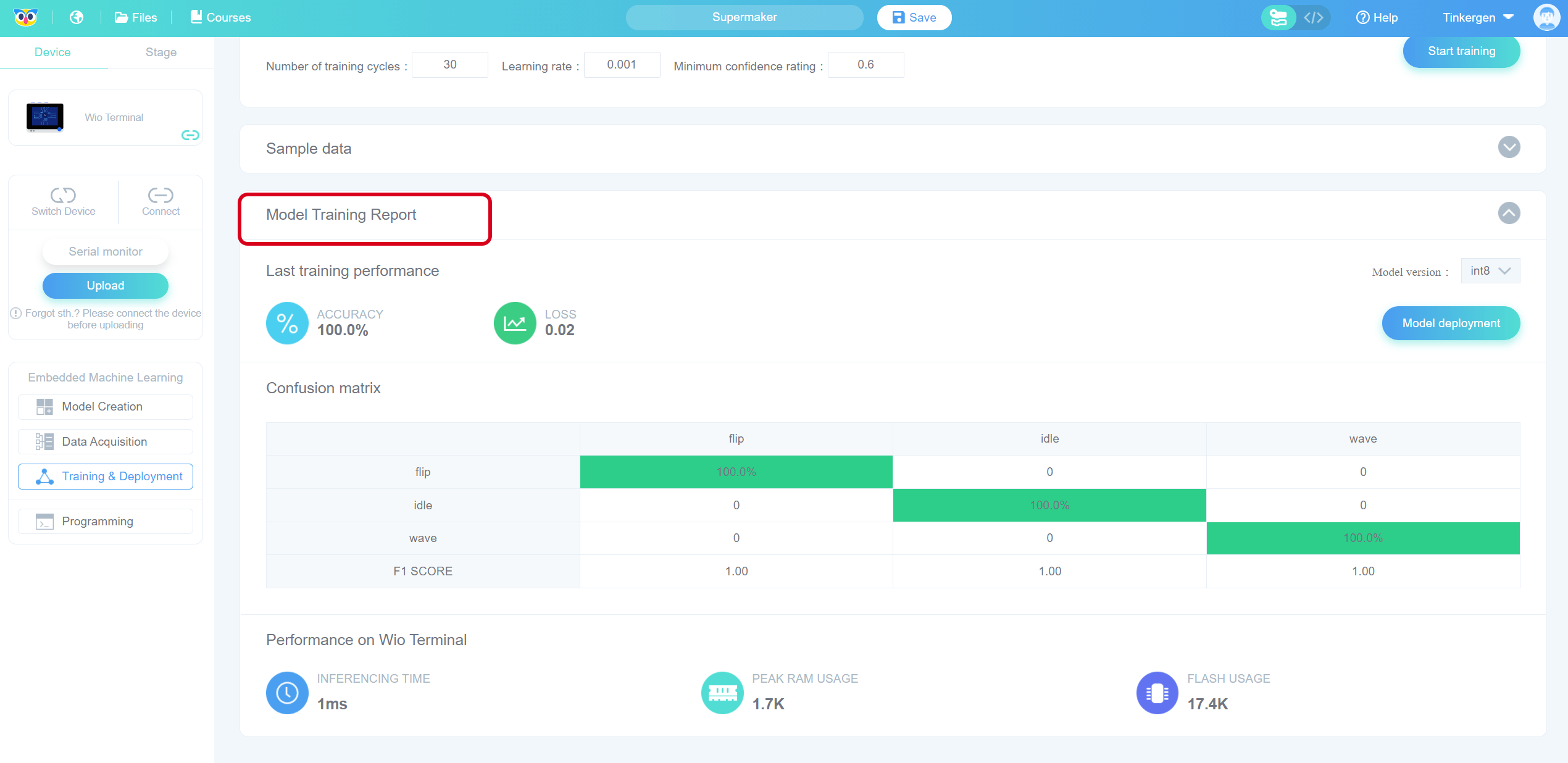Edit the minimum confidence rating field

point(865,65)
